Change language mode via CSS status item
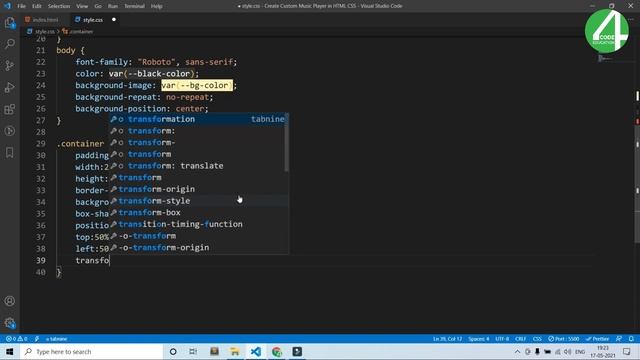This screenshot has height=360, width=640. [537, 339]
